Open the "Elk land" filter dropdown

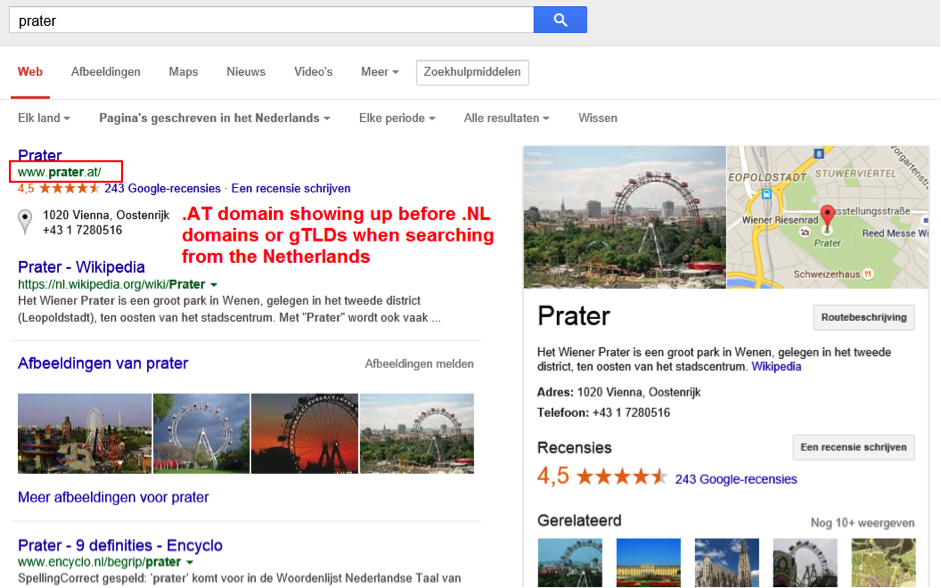42,117
